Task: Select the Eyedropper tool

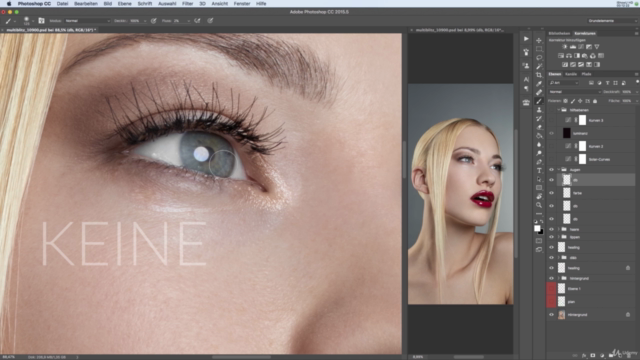Action: coord(539,84)
